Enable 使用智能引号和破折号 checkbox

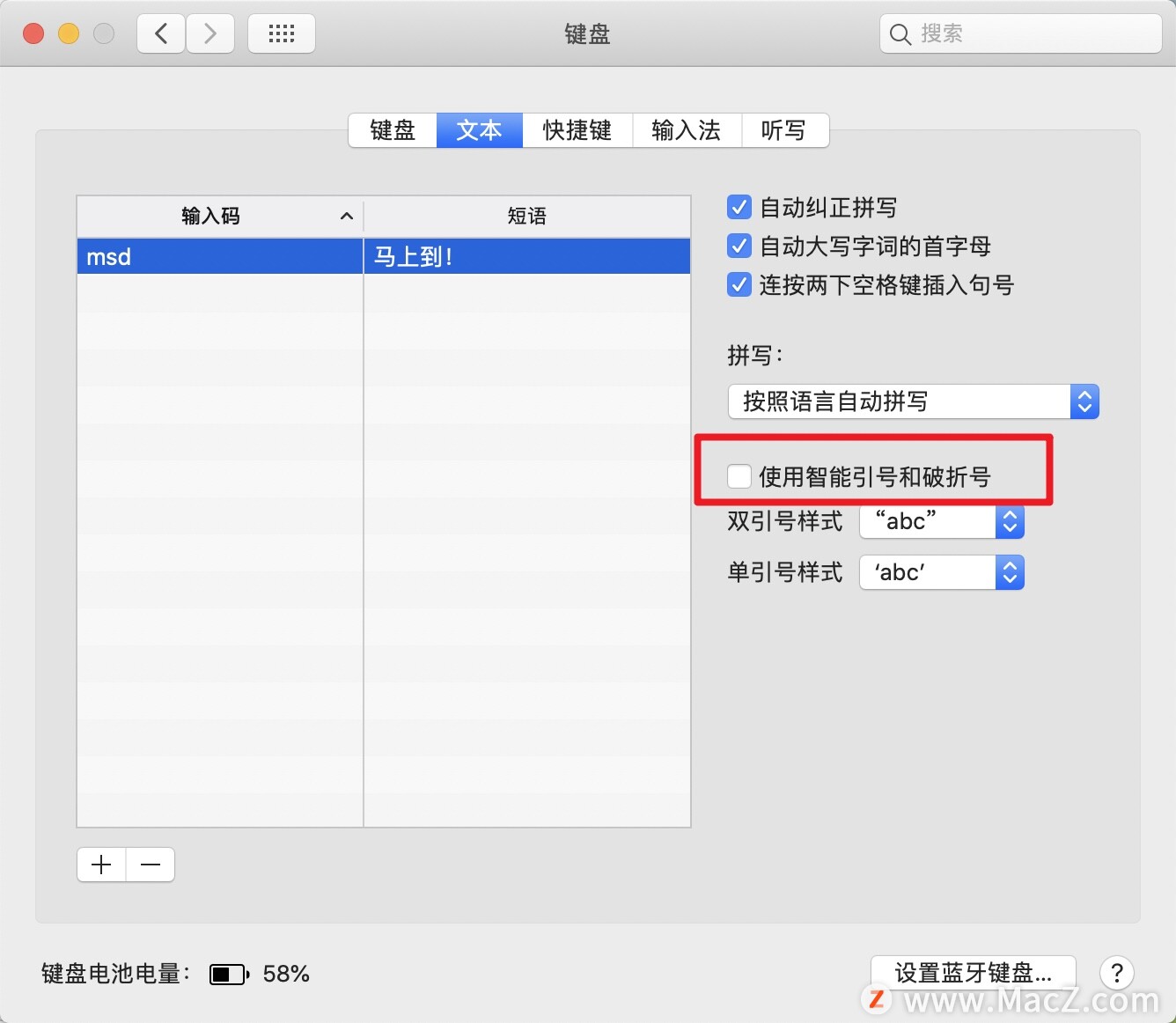pos(739,476)
